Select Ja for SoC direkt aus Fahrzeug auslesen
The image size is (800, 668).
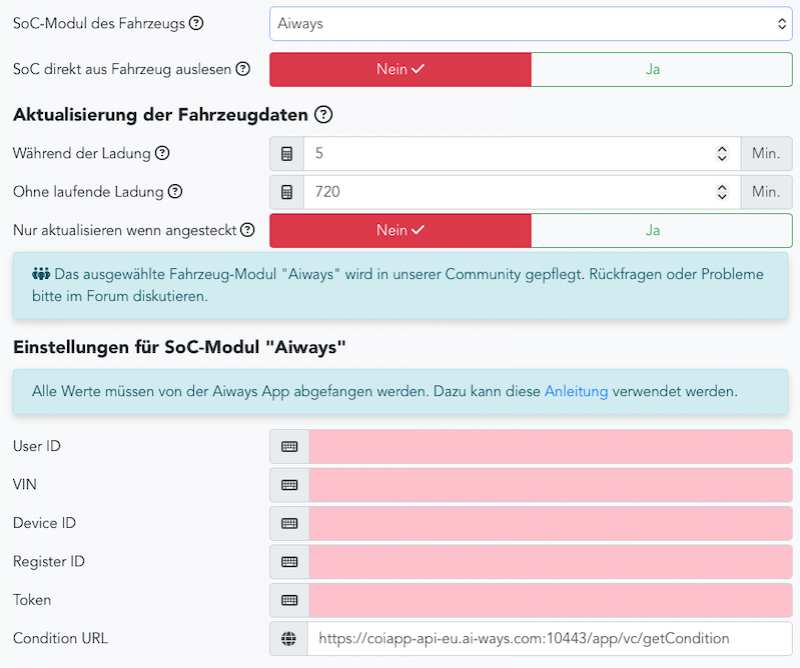(x=661, y=70)
